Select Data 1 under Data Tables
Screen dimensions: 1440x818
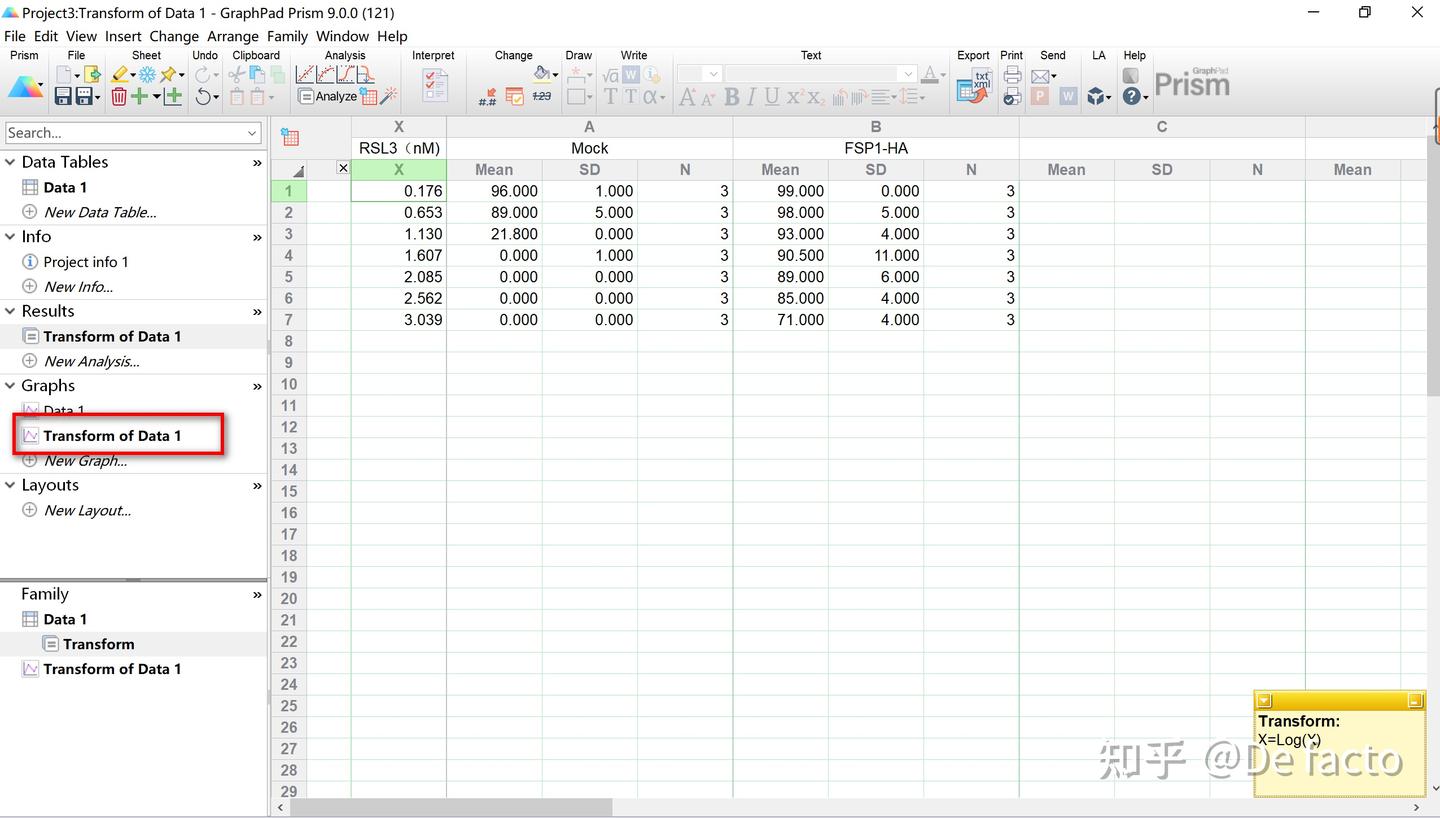(x=65, y=187)
